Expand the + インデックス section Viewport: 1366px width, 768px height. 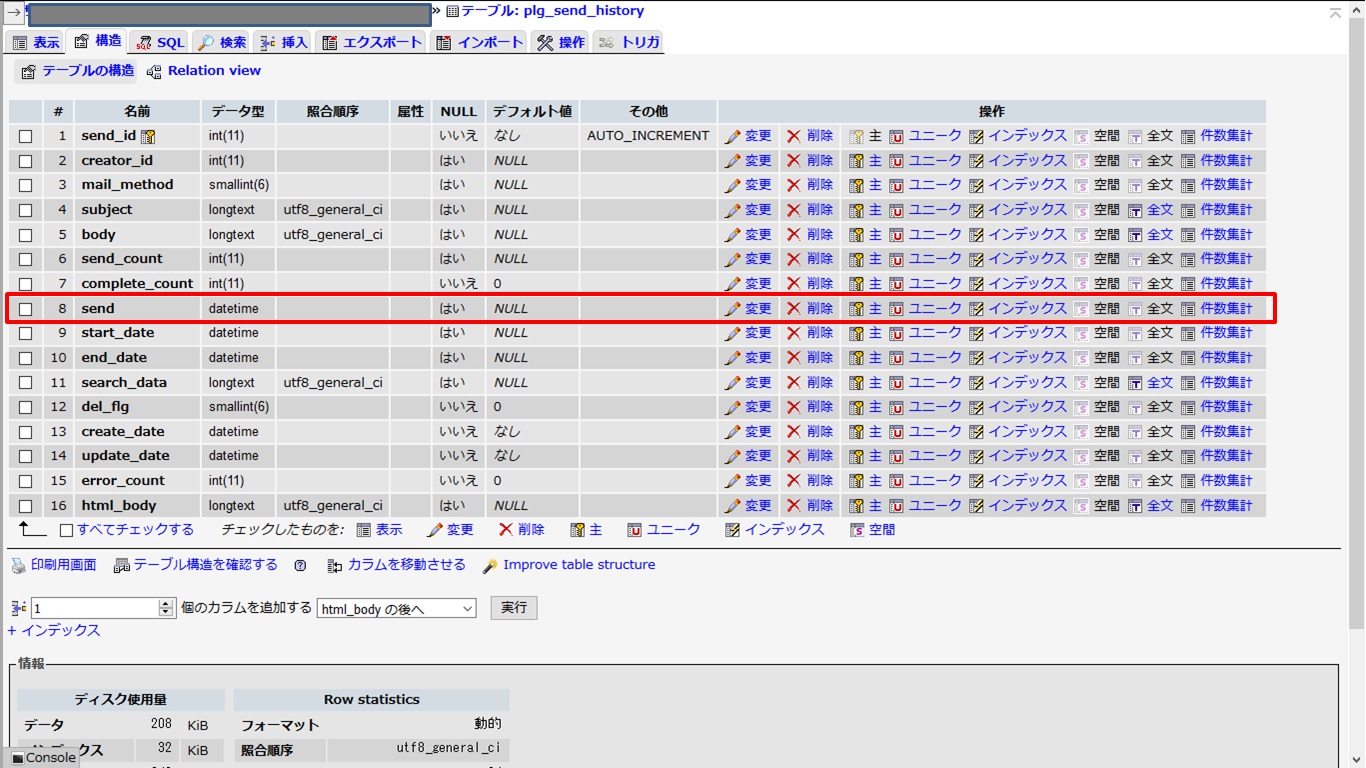click(54, 631)
